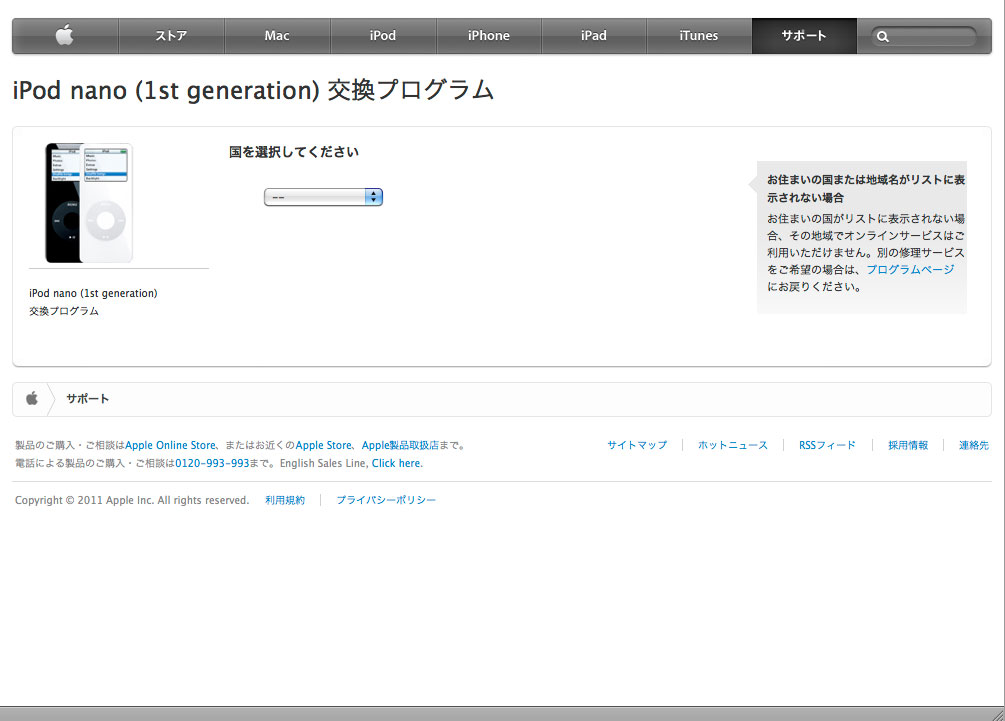View the プライバシーポリシー link
This screenshot has height=721, width=1005.
[386, 500]
